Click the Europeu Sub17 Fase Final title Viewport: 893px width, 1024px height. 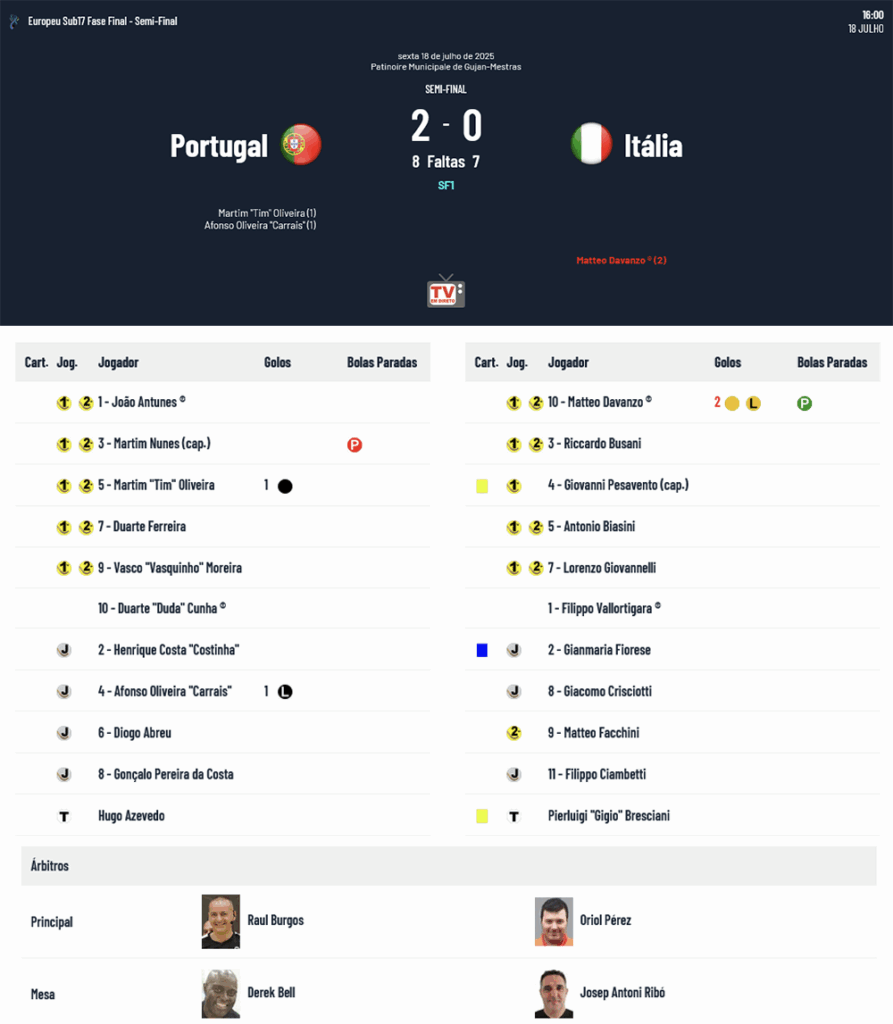(103, 21)
